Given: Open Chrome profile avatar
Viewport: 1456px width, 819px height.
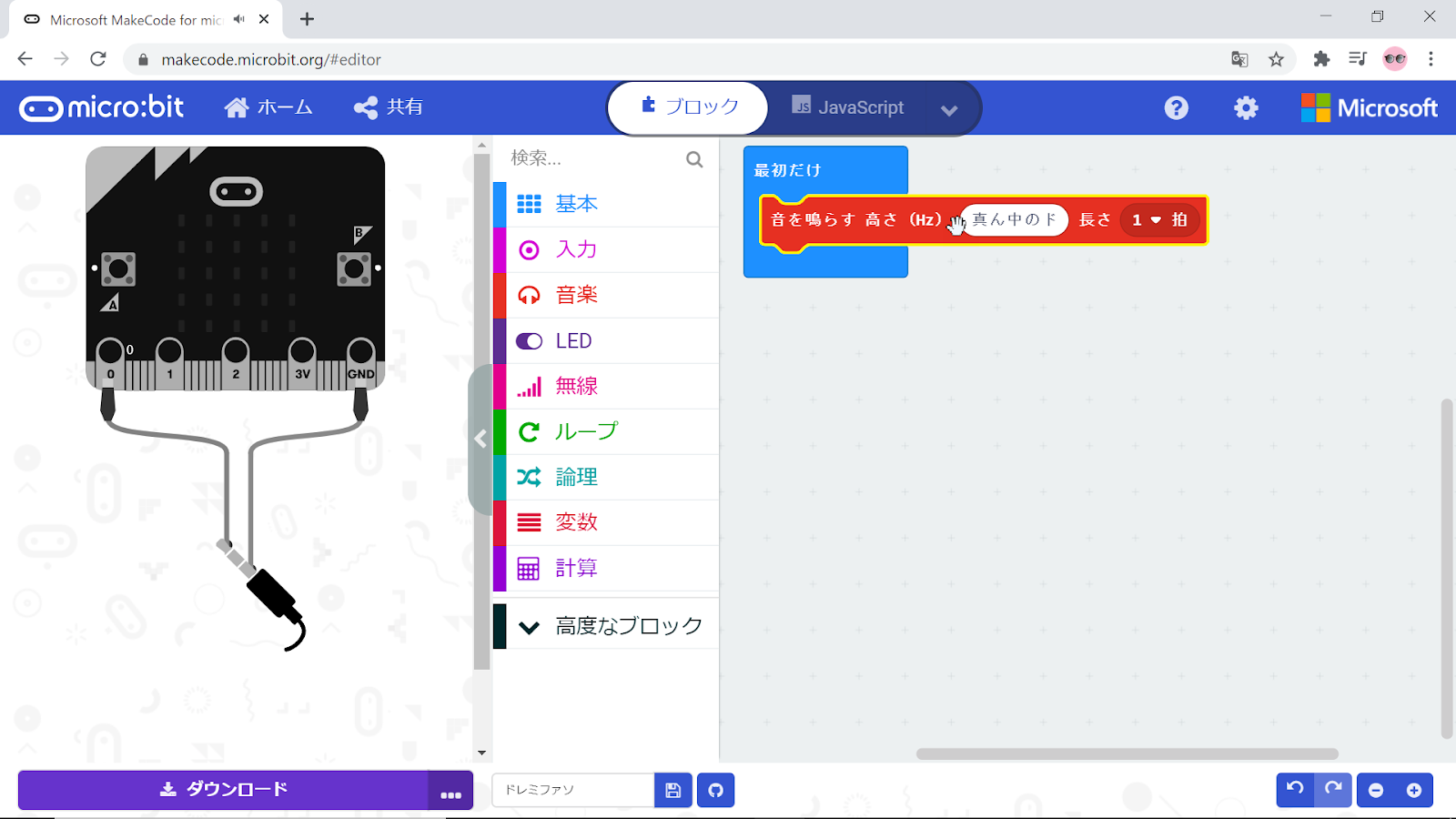Looking at the screenshot, I should pyautogui.click(x=1395, y=59).
